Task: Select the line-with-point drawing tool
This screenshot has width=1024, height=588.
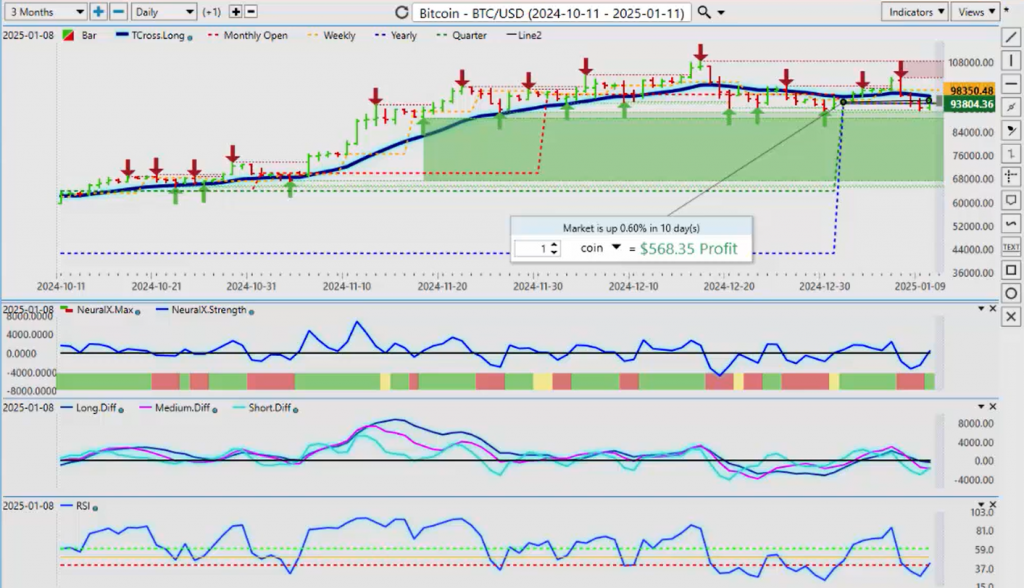Action: tap(1011, 107)
